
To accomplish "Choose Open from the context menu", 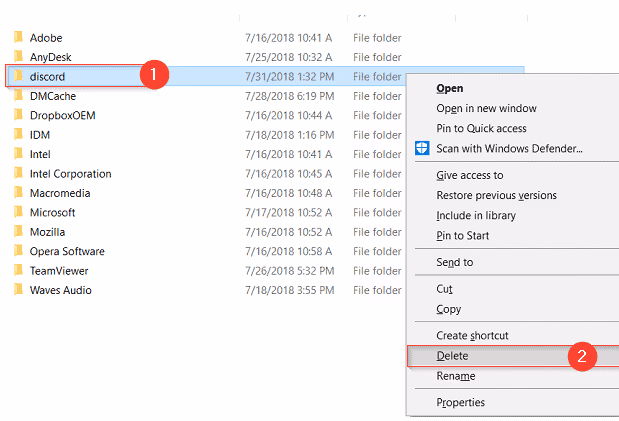I will [450, 88].
